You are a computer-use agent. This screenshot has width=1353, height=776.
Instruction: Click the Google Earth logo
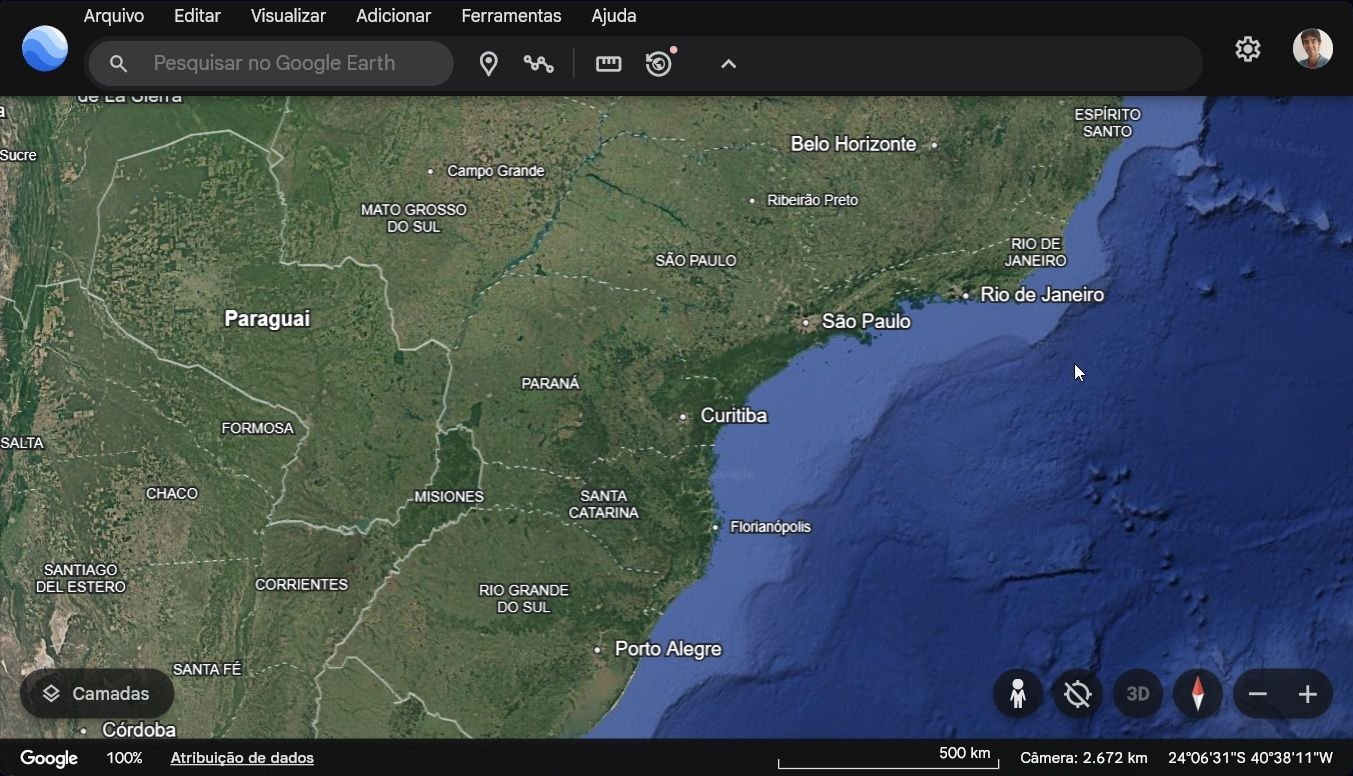click(x=44, y=48)
